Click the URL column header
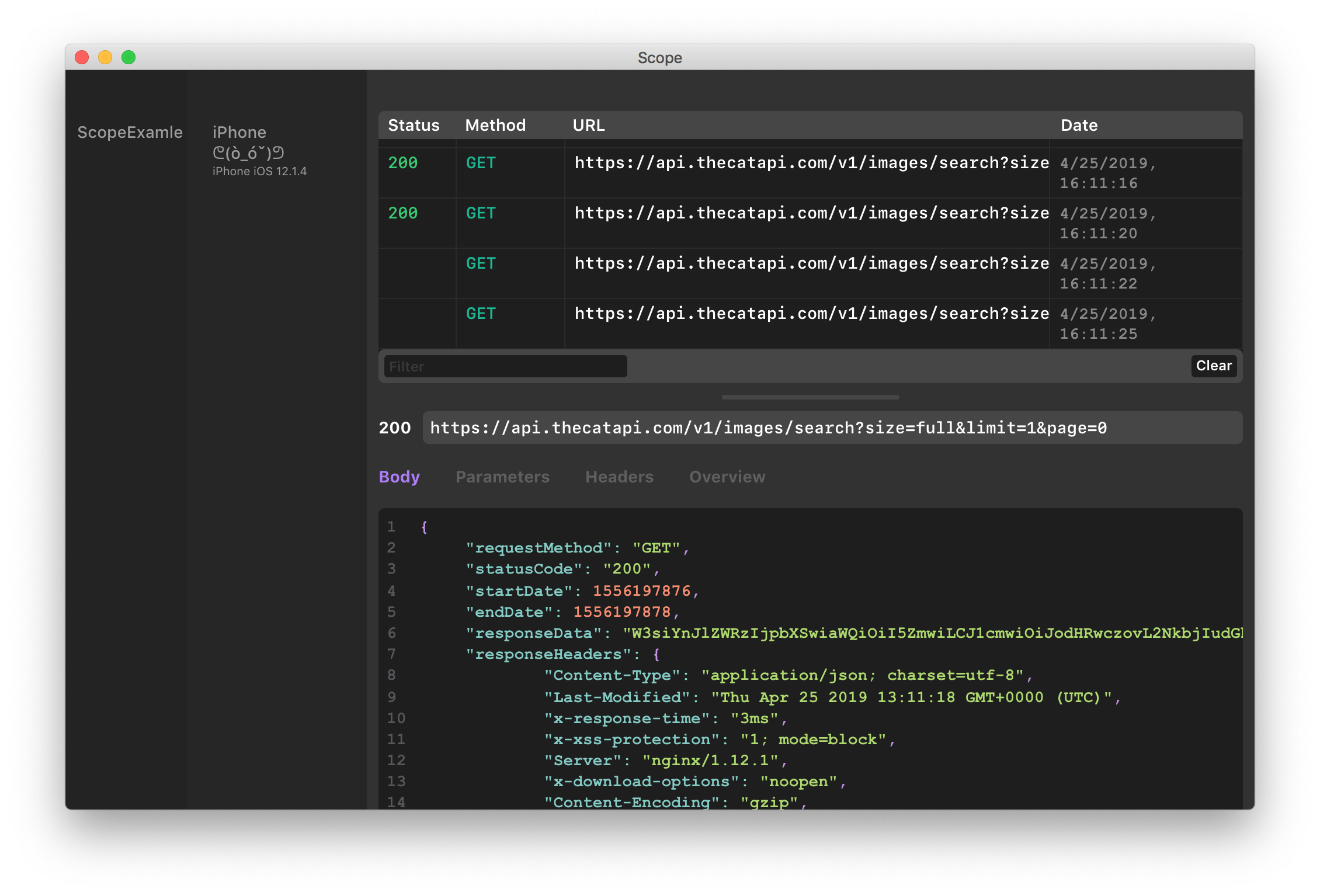Screen dimensions: 1320x896 point(589,125)
